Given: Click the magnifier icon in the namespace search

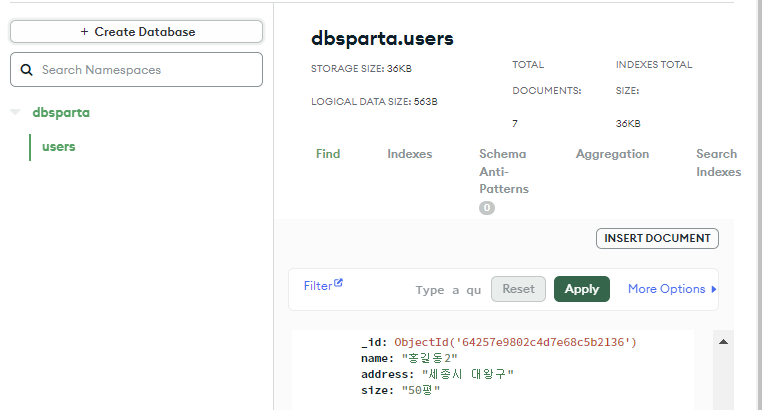Looking at the screenshot, I should (x=27, y=70).
